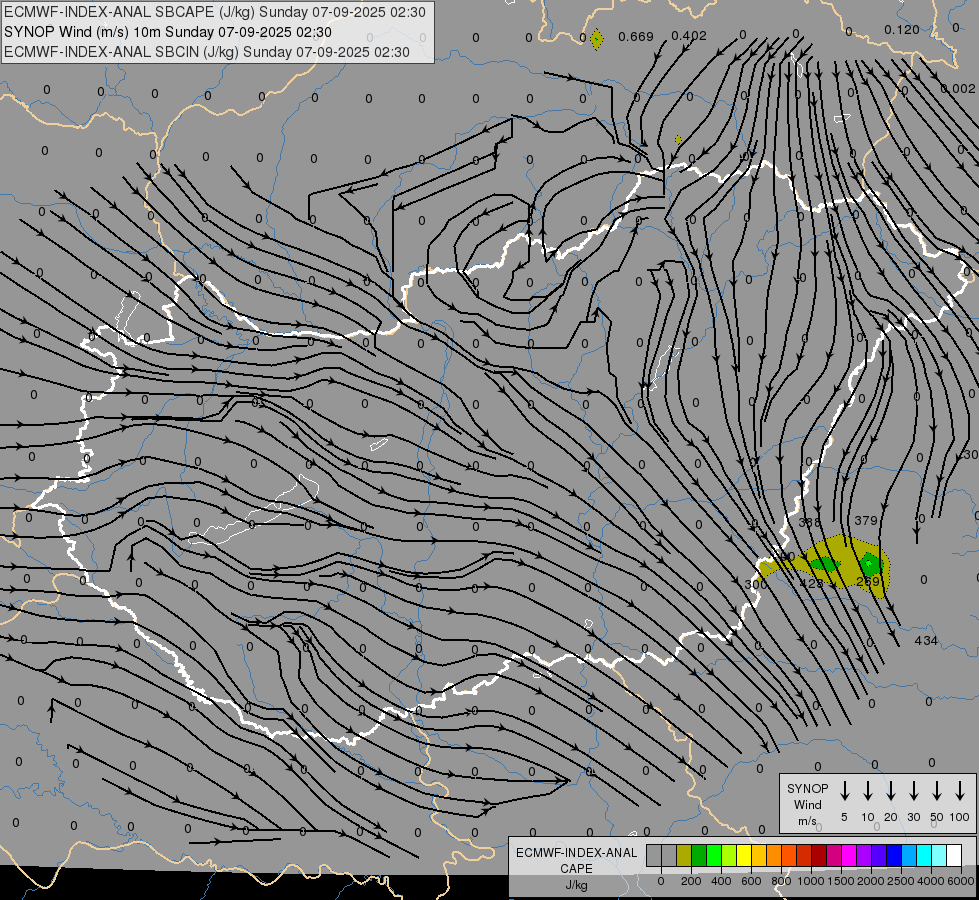
Task: Click the 0.669 value on the map
Action: (x=636, y=37)
